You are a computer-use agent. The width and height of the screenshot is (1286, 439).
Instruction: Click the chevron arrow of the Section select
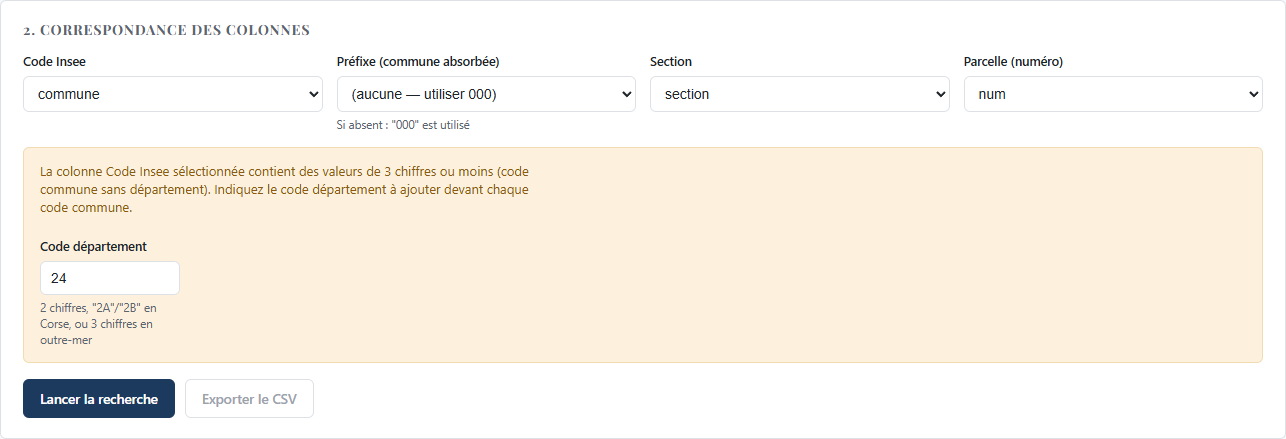tap(940, 95)
